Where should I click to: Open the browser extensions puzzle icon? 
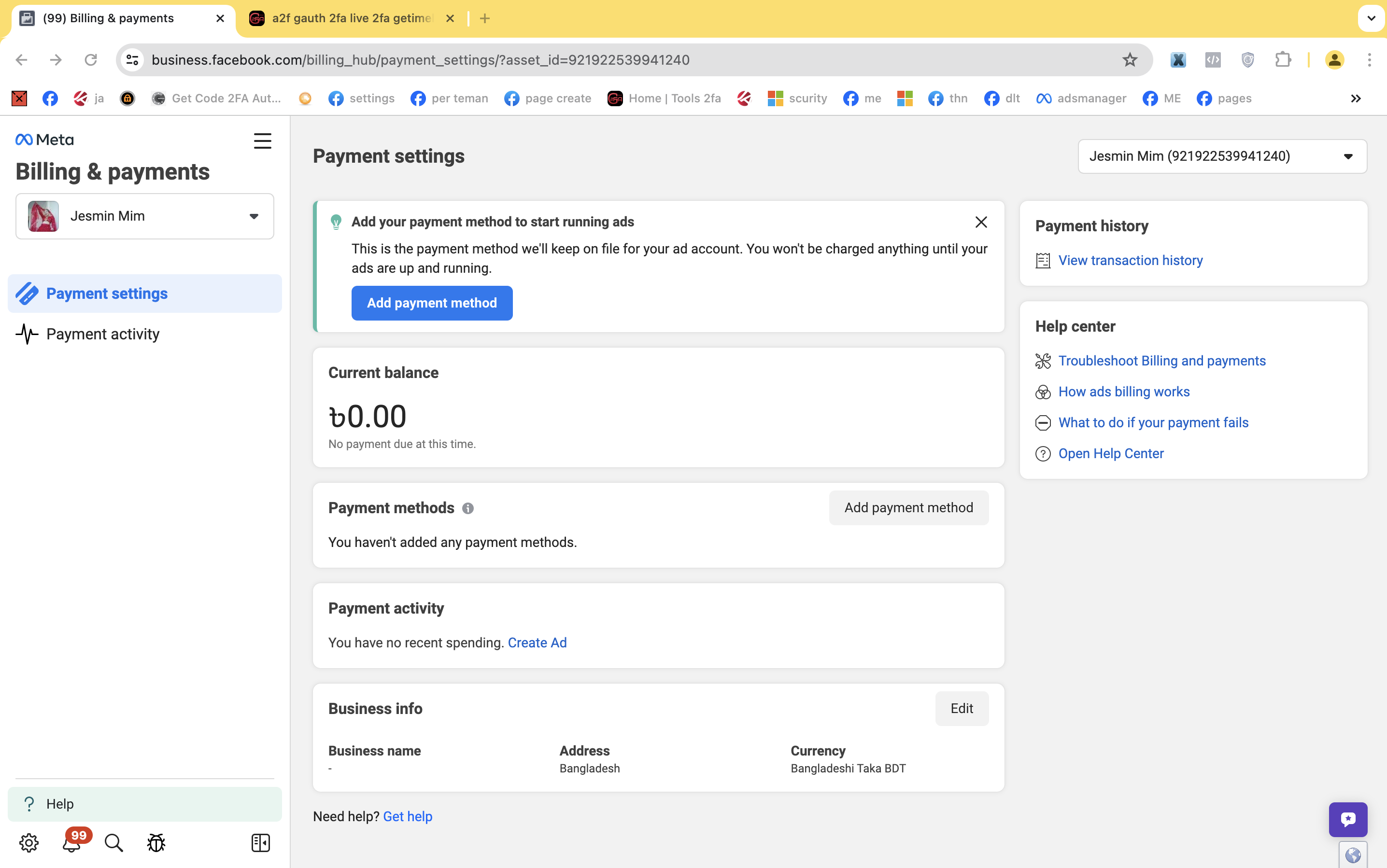(1283, 60)
